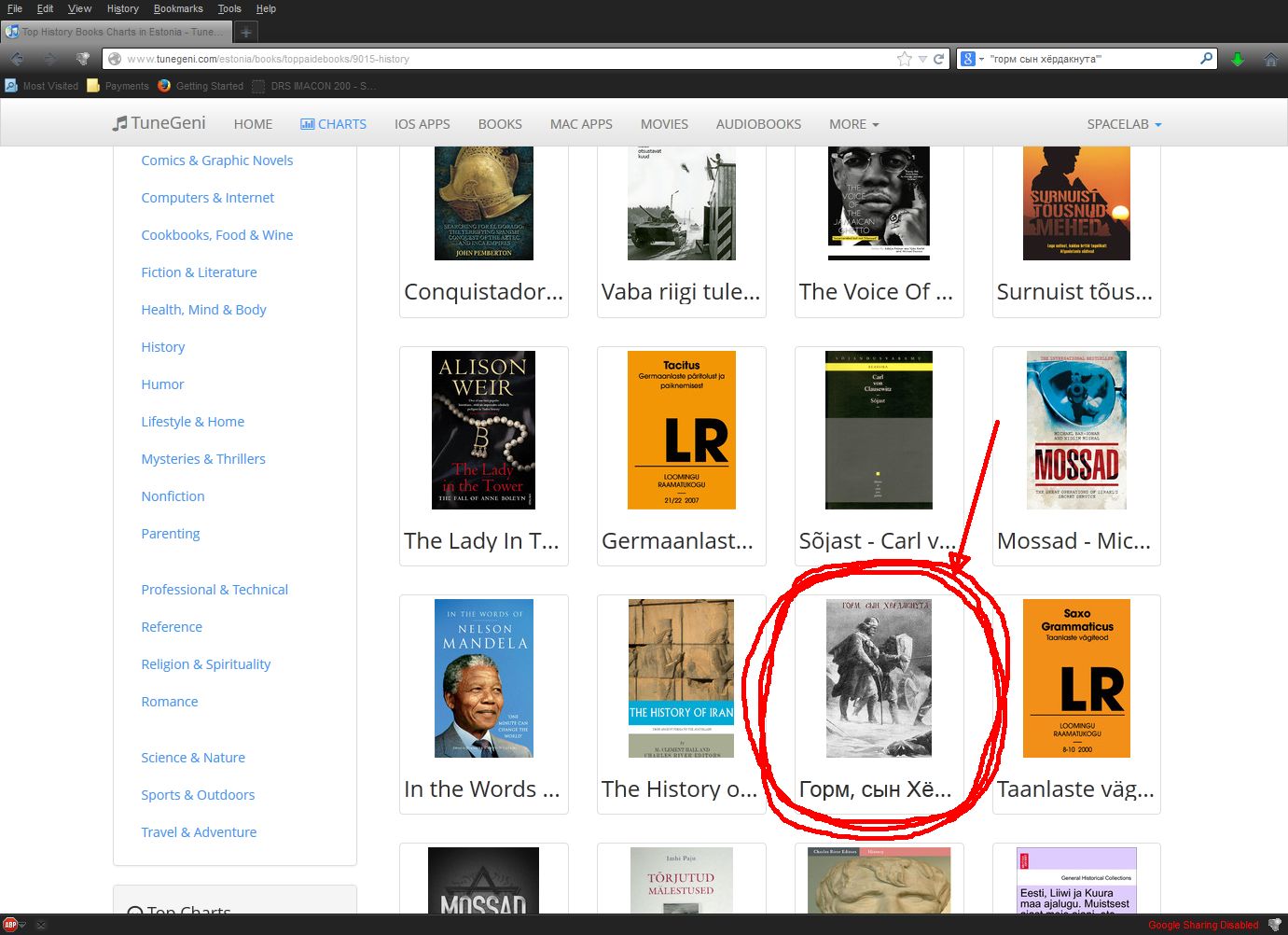1288x935 pixels.
Task: Open the Bookmarks menu
Action: point(178,8)
